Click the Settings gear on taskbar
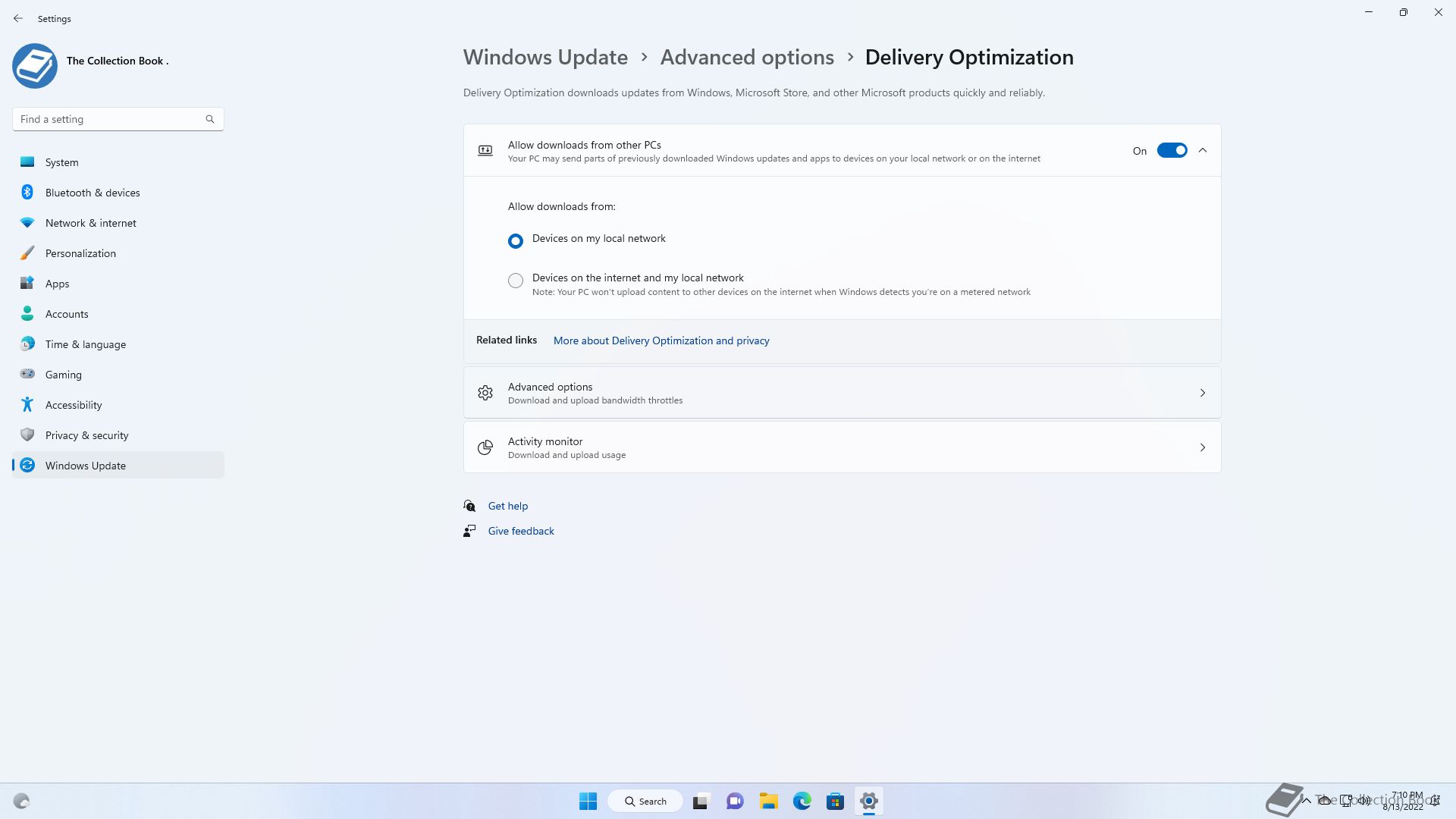This screenshot has height=819, width=1456. (x=869, y=801)
